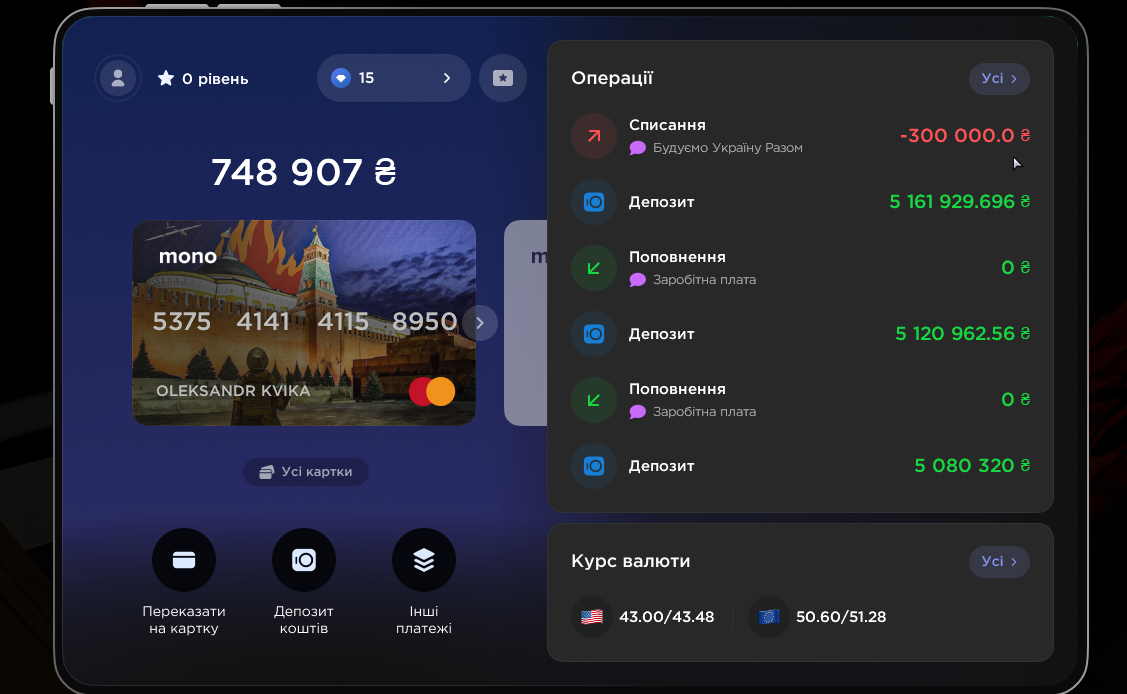This screenshot has height=694, width=1127.
Task: Click chevron on Усі in Курс валюти
Action: tap(1014, 562)
